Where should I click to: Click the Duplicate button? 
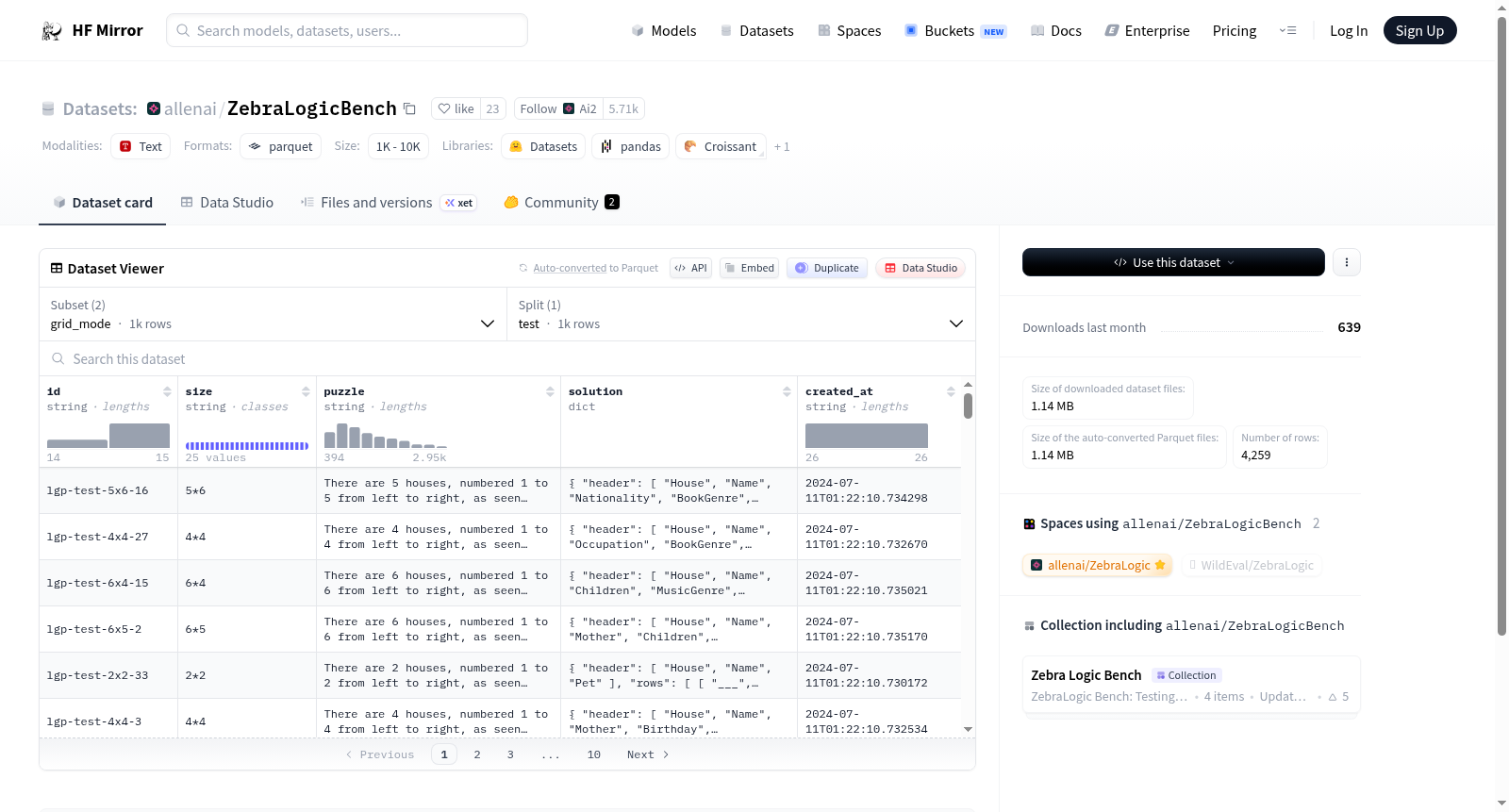coord(827,268)
